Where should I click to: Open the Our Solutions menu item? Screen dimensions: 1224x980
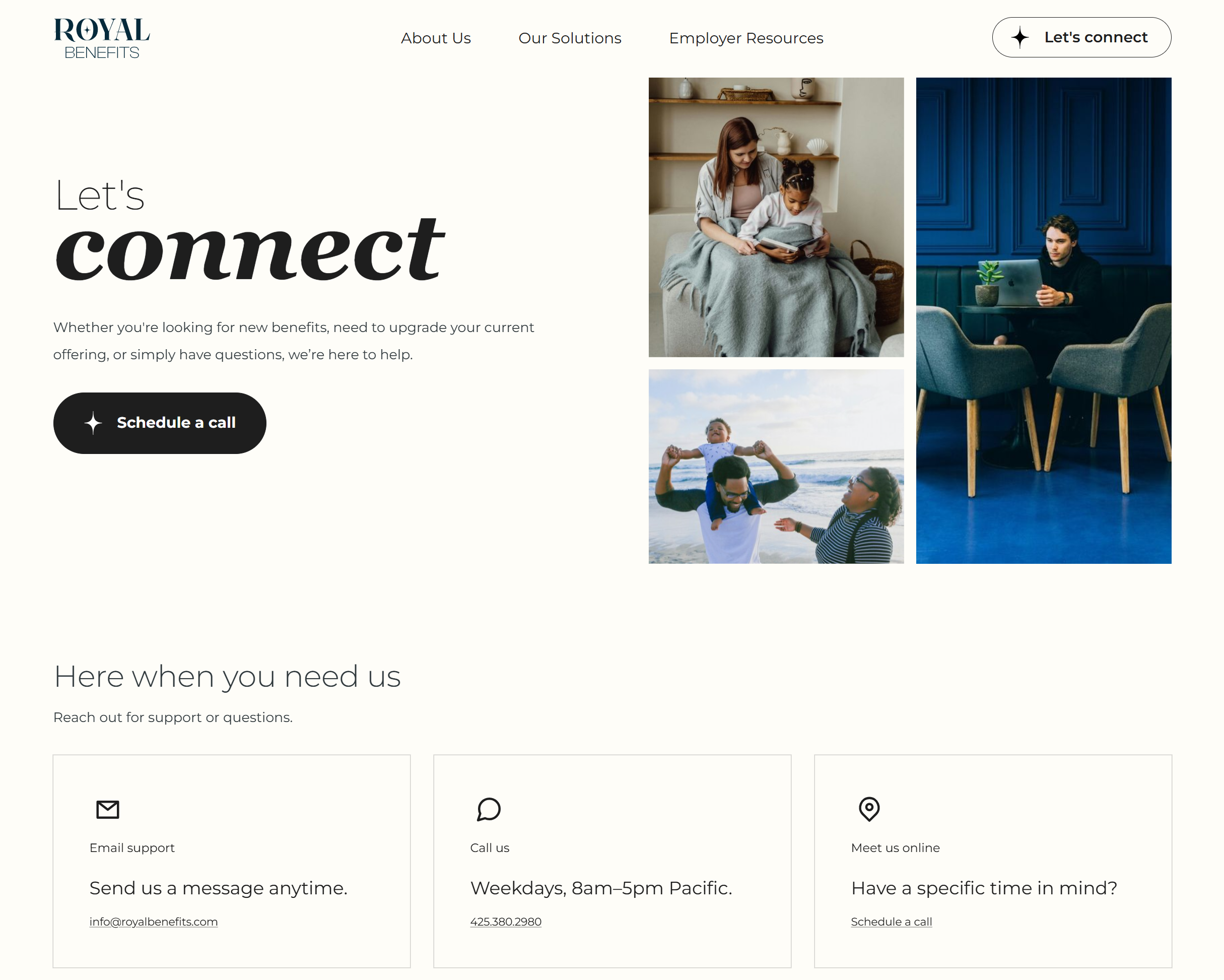click(570, 38)
